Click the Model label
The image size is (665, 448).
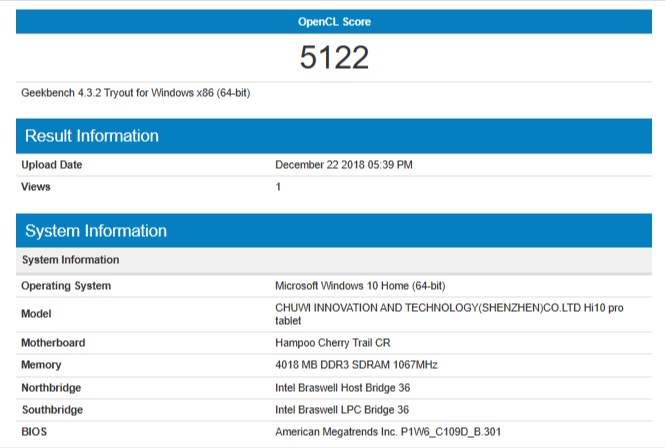pos(36,314)
